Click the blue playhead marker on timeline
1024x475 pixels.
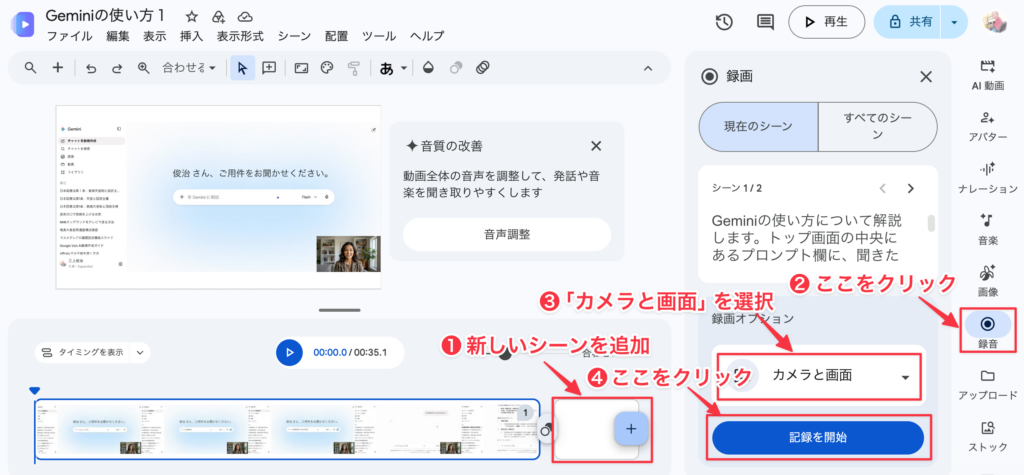point(35,391)
